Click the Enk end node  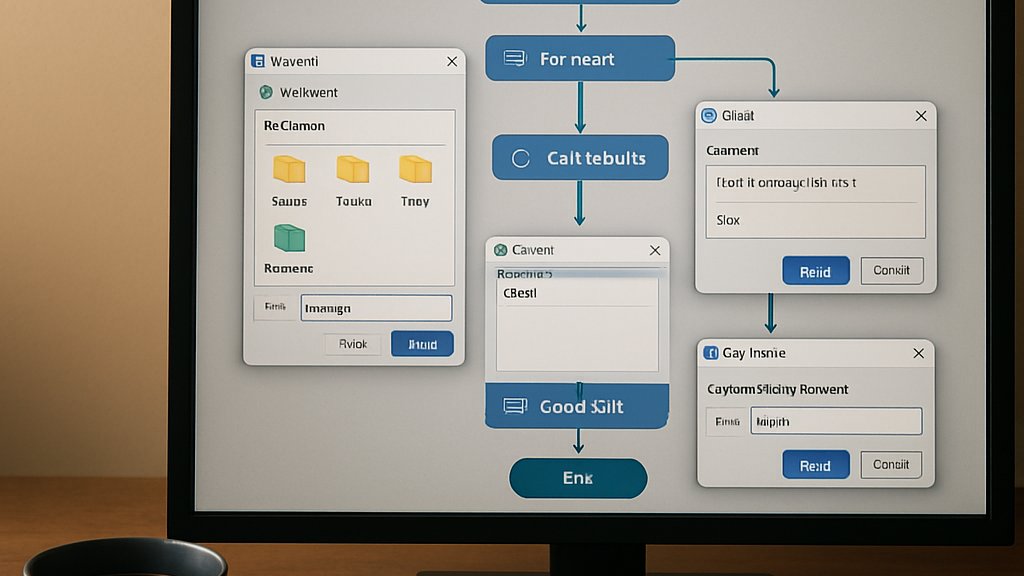(x=578, y=478)
